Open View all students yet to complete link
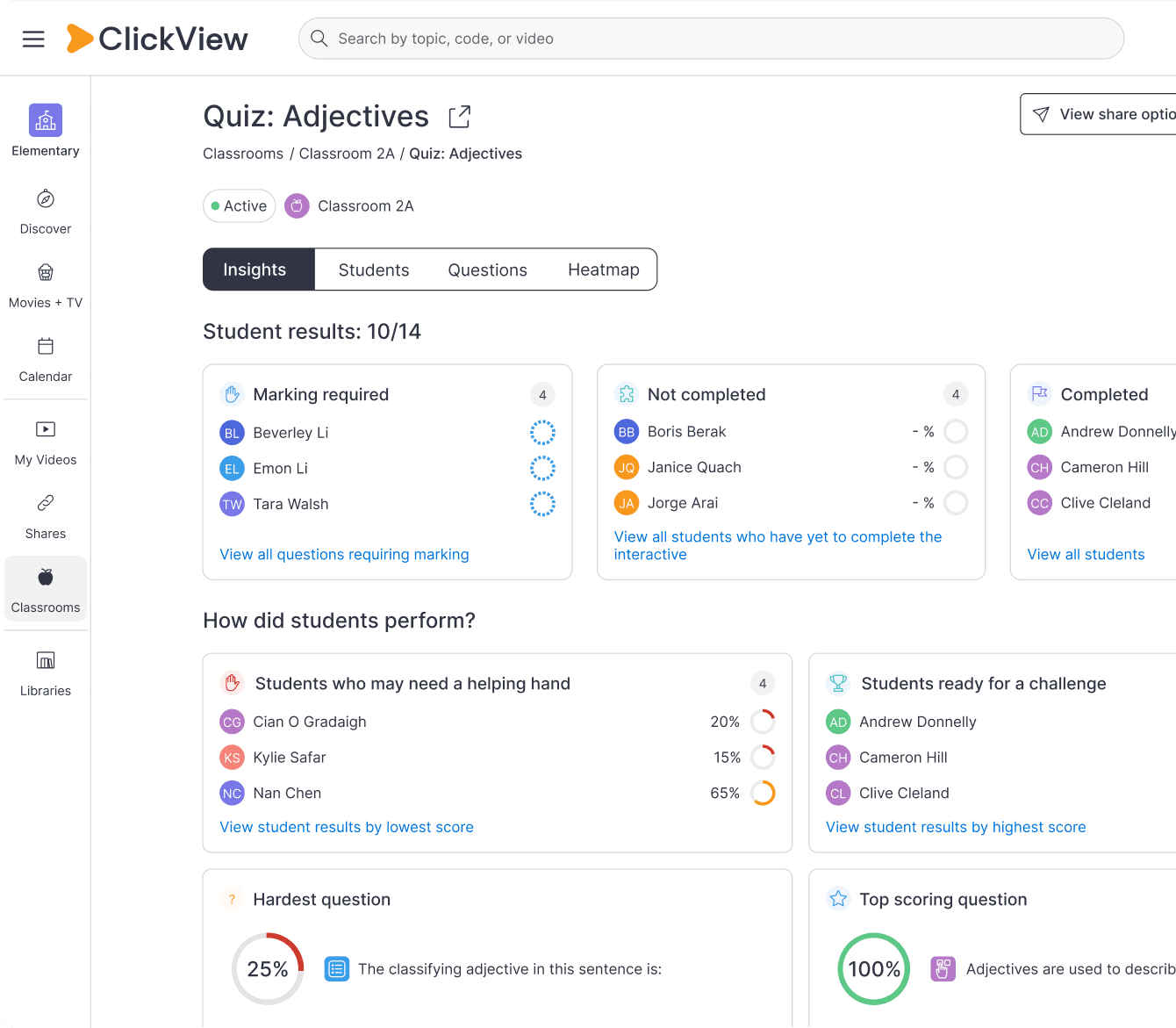Viewport: 1176px width, 1028px height. pyautogui.click(x=778, y=546)
